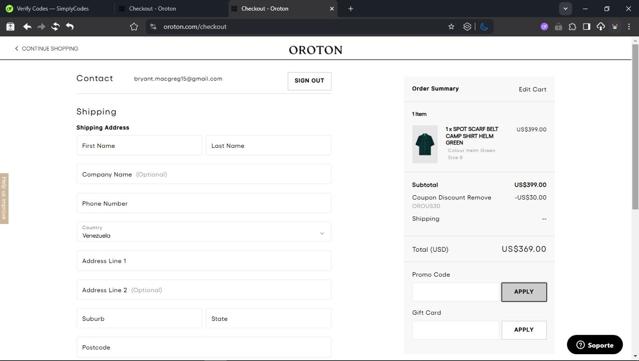Click the Gift Card input field
The width and height of the screenshot is (639, 361).
click(456, 330)
